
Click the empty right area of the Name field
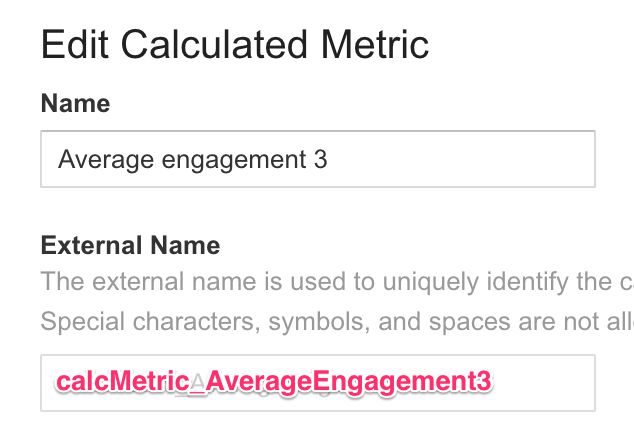[461, 159]
